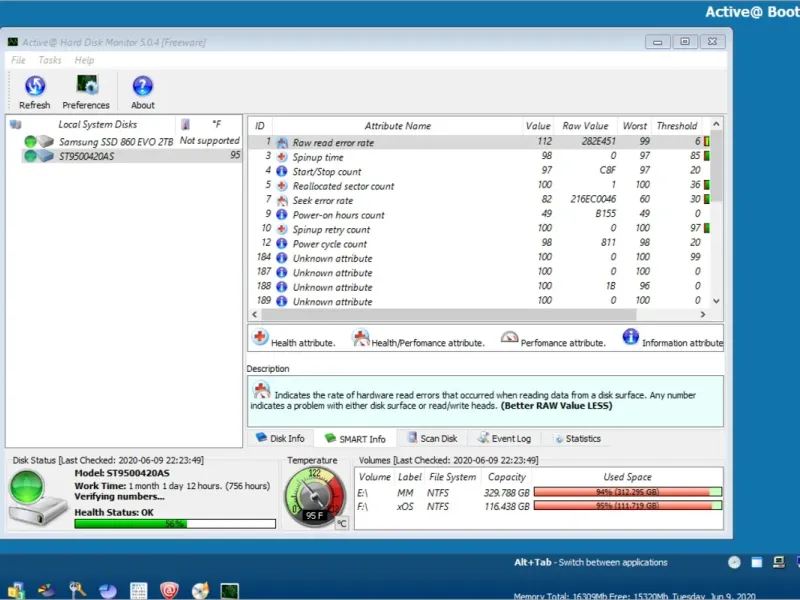Open the Tasks menu
The image size is (800, 600).
pos(49,60)
